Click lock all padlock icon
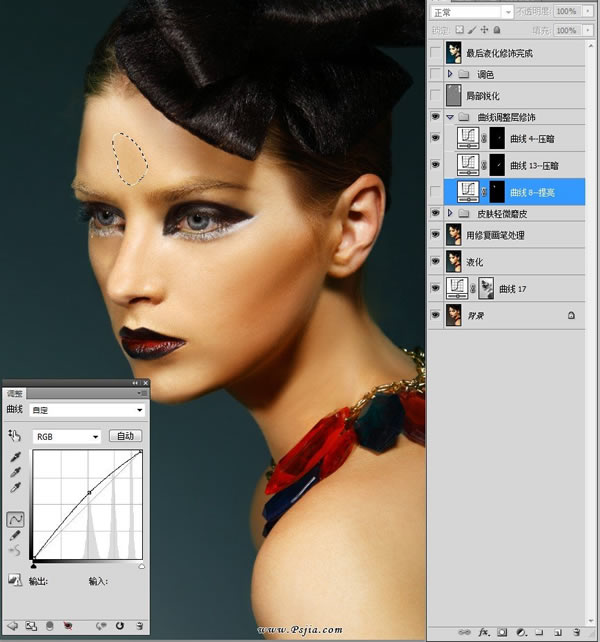The height and width of the screenshot is (642, 600). coord(497,30)
